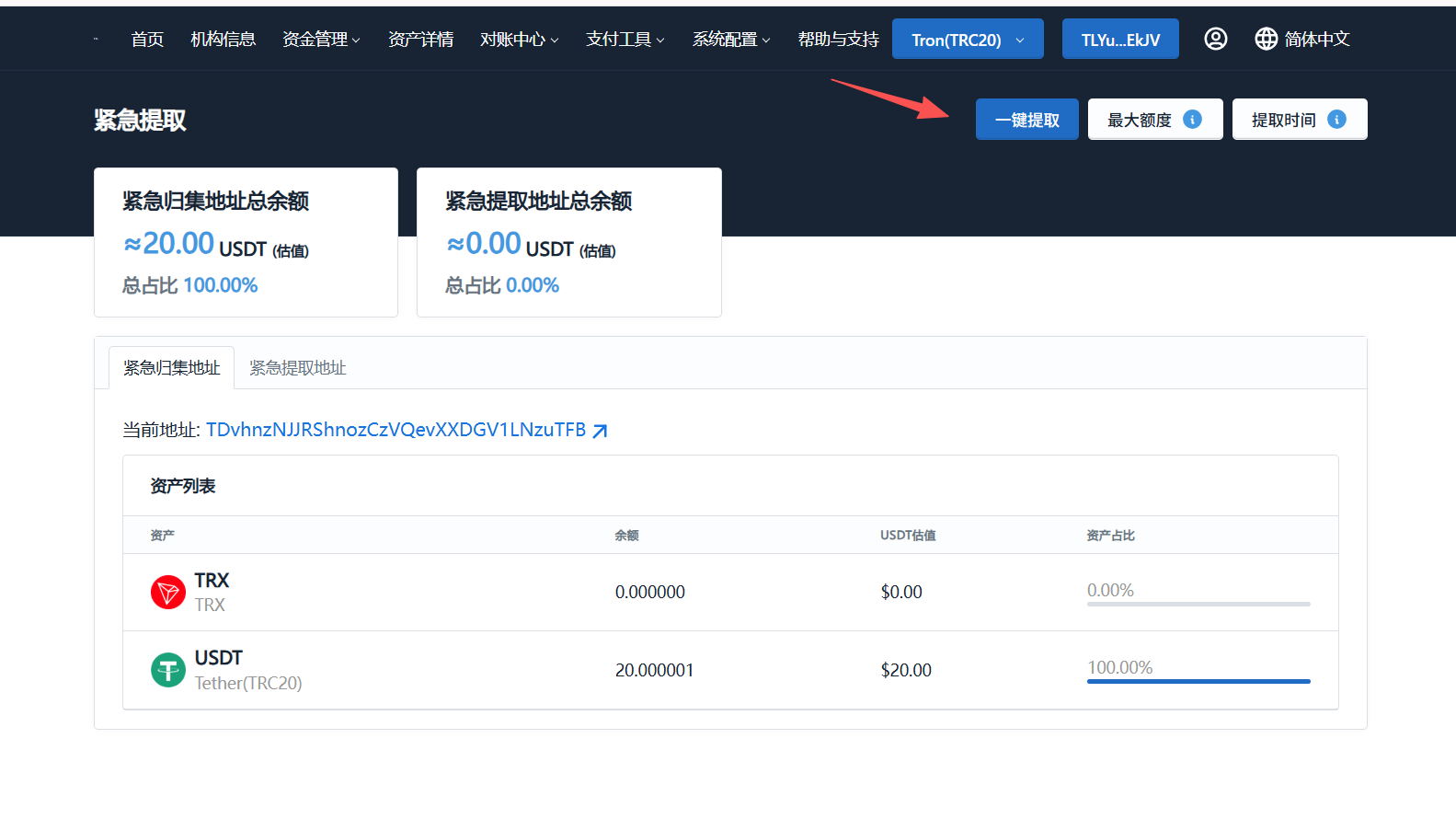Click the $0.00 TRX valuation

point(901,592)
